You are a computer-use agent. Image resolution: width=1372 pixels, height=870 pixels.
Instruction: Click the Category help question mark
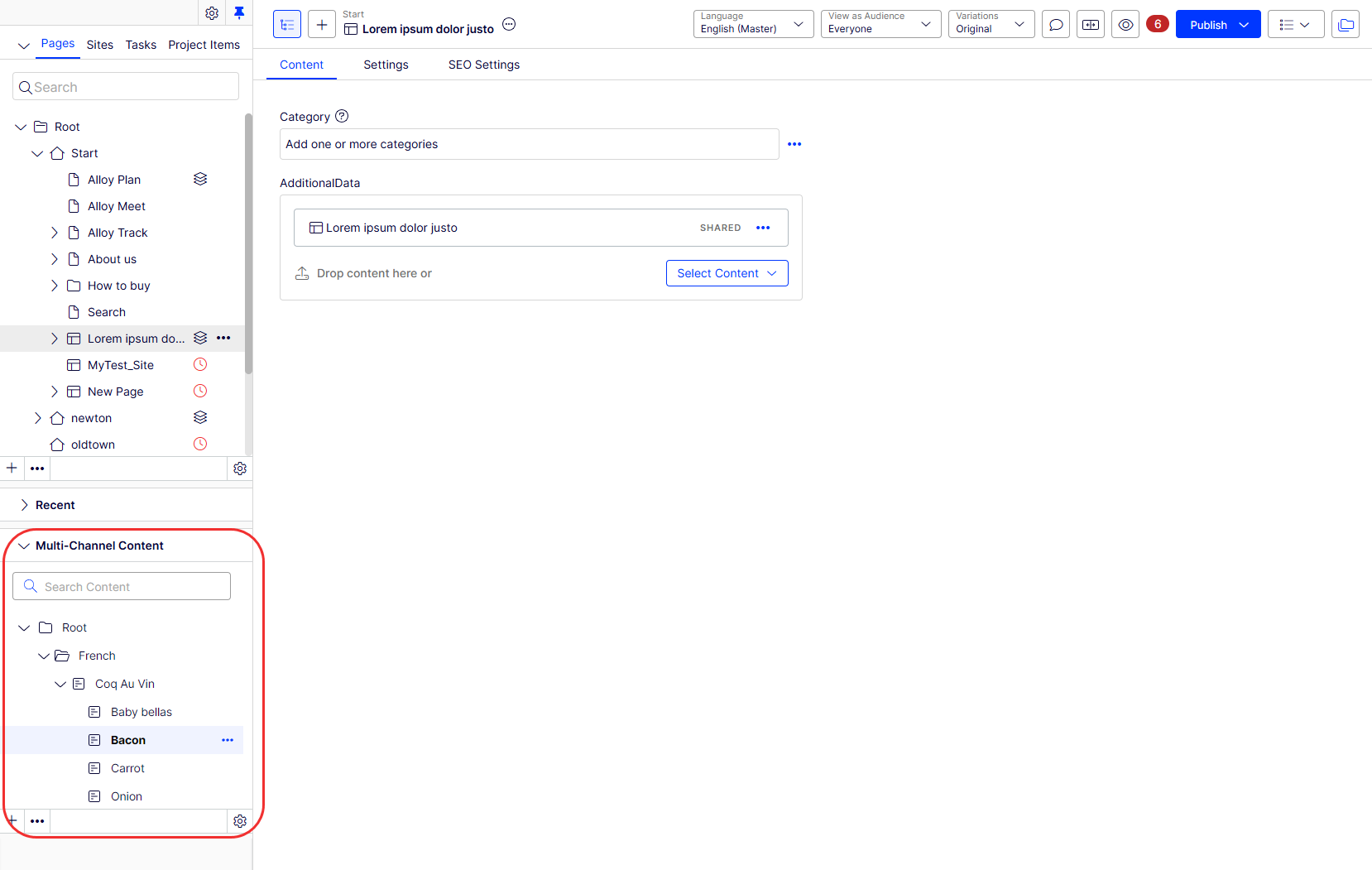pos(342,116)
